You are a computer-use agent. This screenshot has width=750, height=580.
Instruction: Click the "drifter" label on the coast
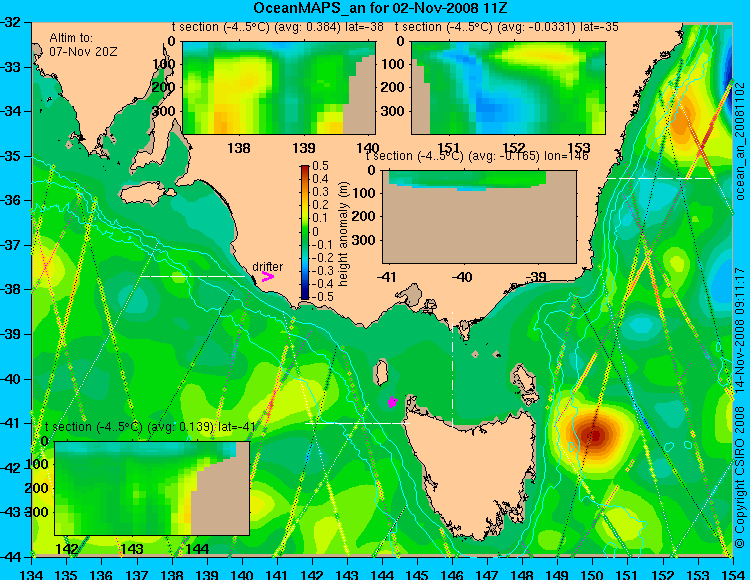tap(267, 267)
